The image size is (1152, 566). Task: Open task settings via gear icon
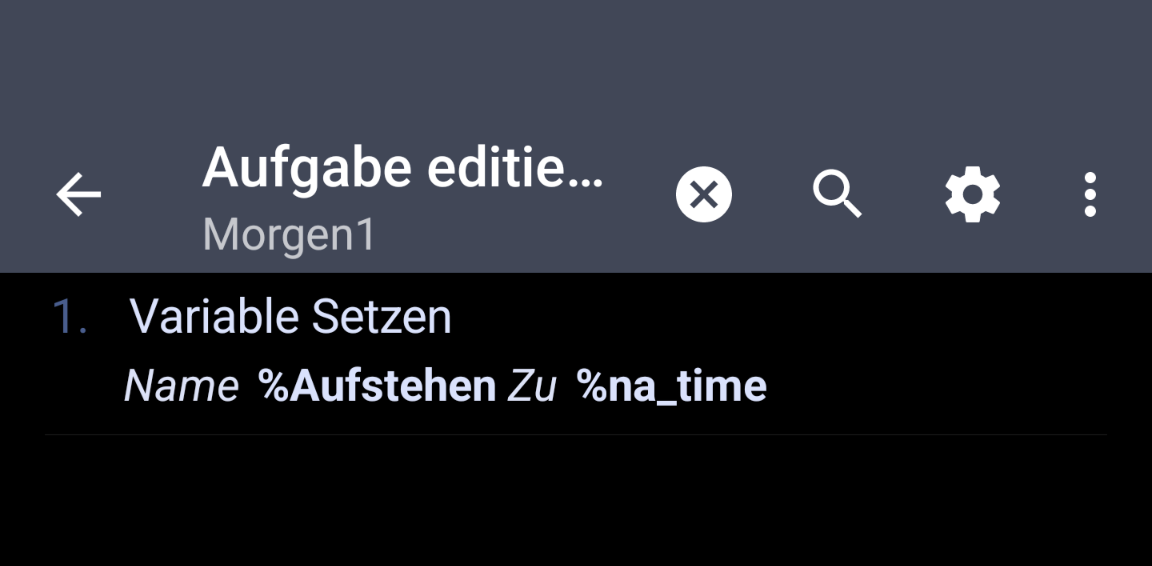tap(972, 194)
